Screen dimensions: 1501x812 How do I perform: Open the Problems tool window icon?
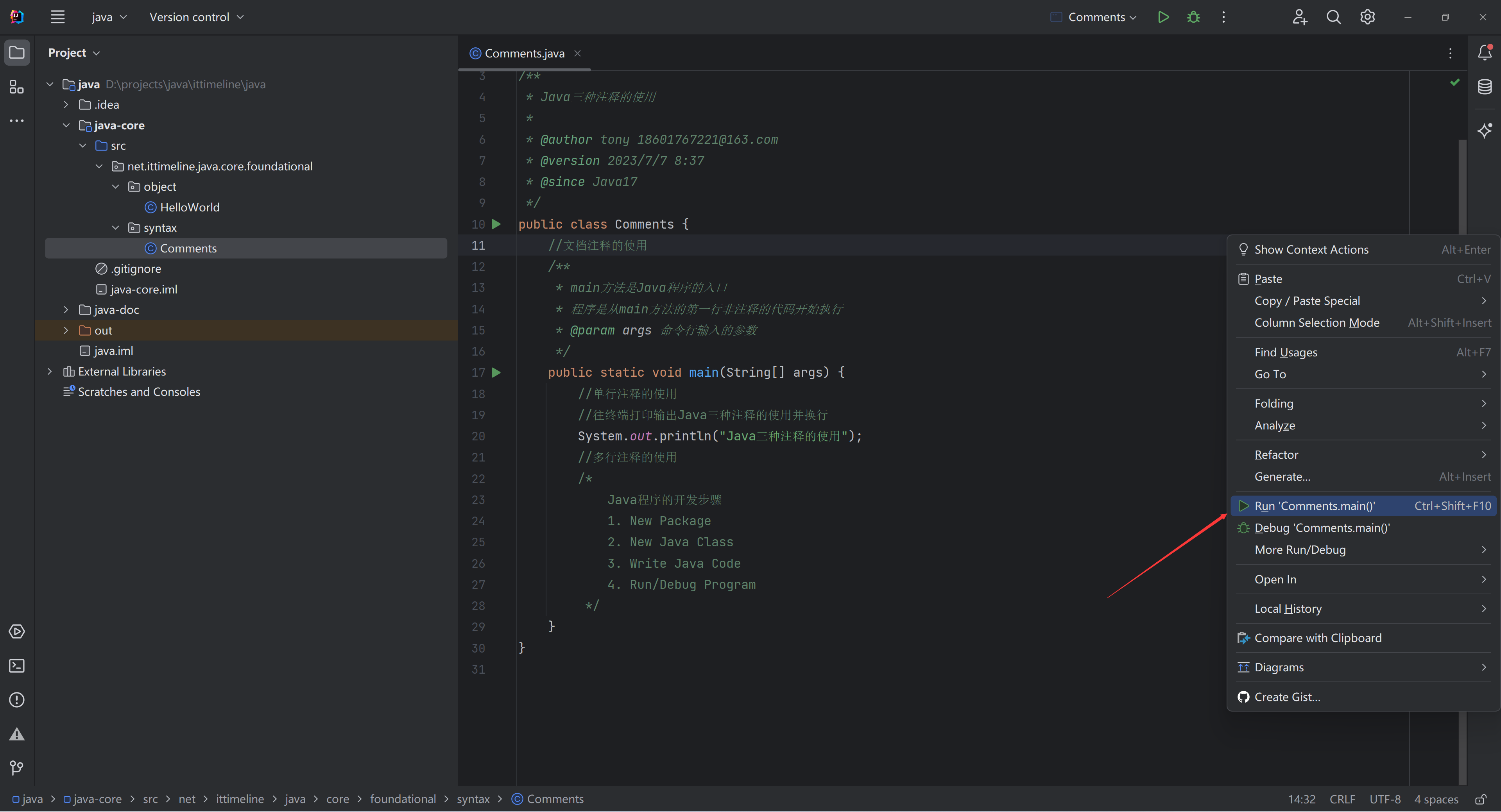click(x=17, y=699)
